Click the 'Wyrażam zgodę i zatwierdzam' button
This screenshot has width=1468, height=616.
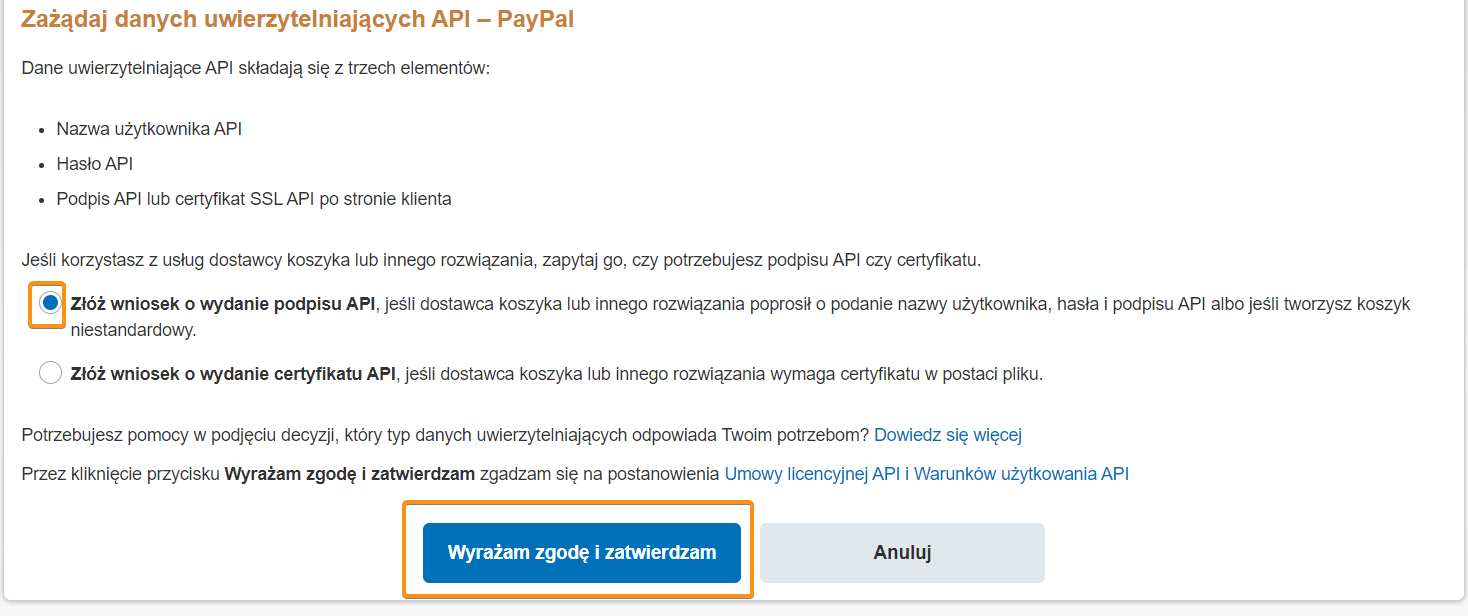[581, 552]
